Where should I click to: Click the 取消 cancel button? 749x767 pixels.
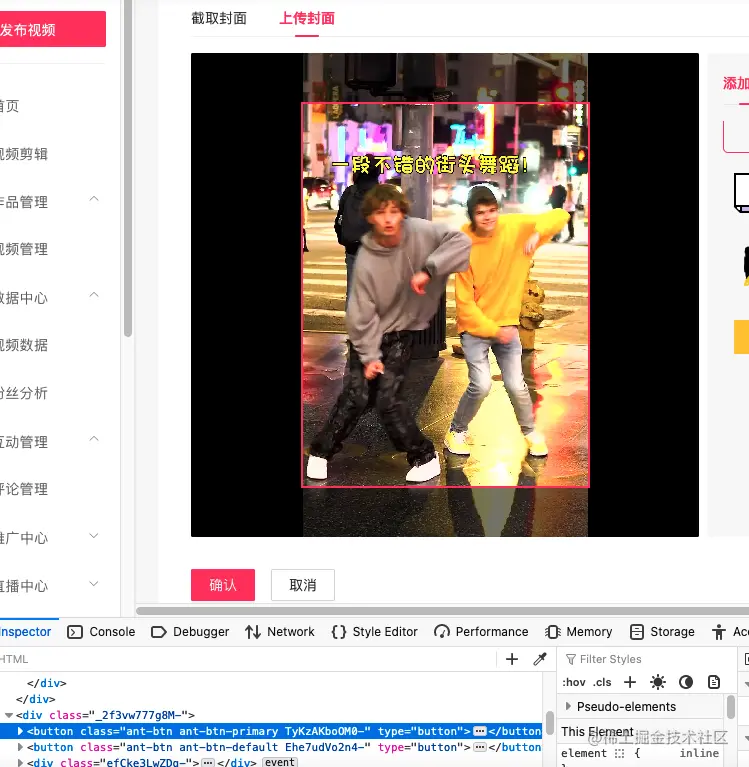click(303, 585)
